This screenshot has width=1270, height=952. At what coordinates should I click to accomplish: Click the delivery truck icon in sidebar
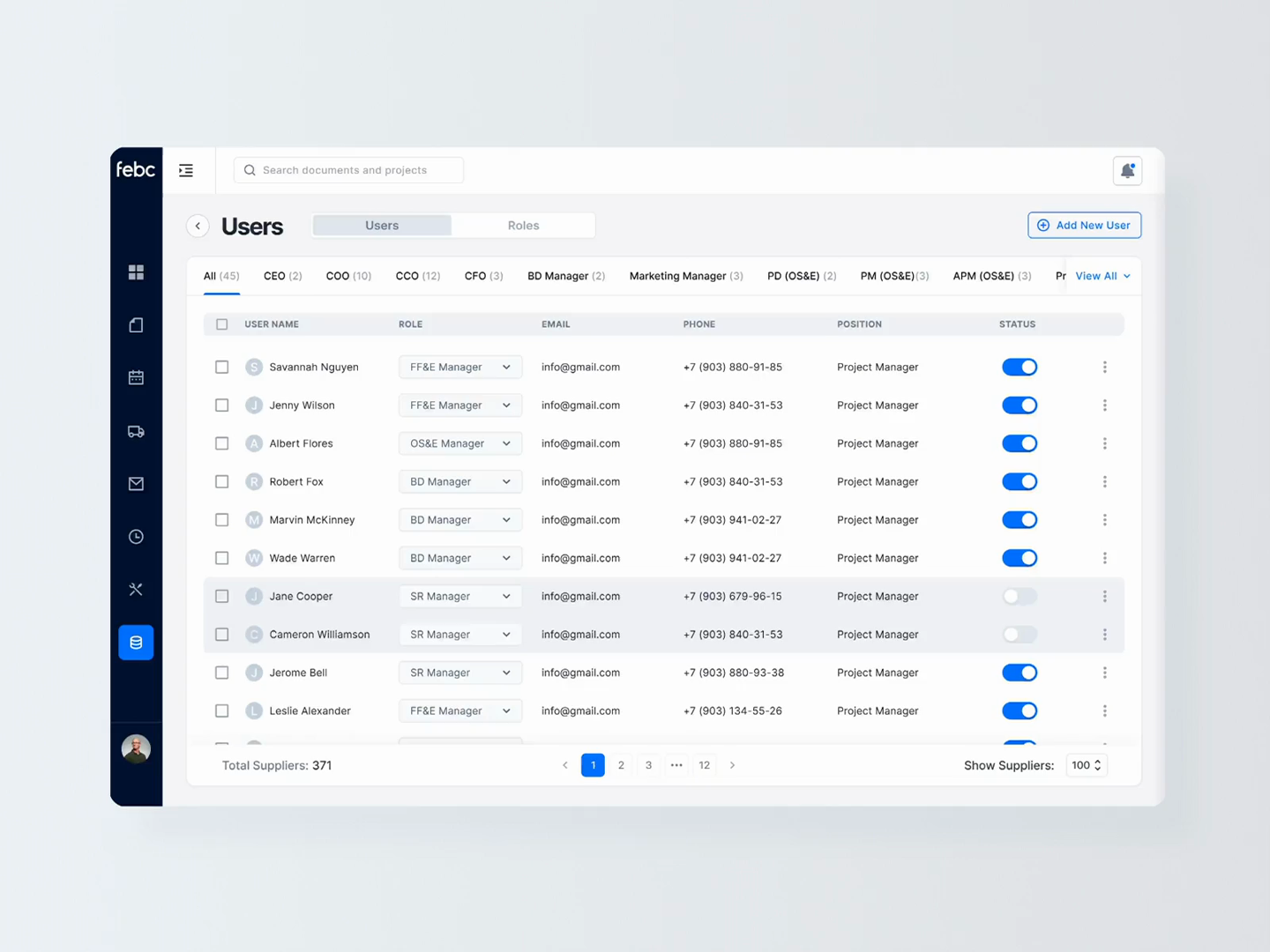click(136, 430)
